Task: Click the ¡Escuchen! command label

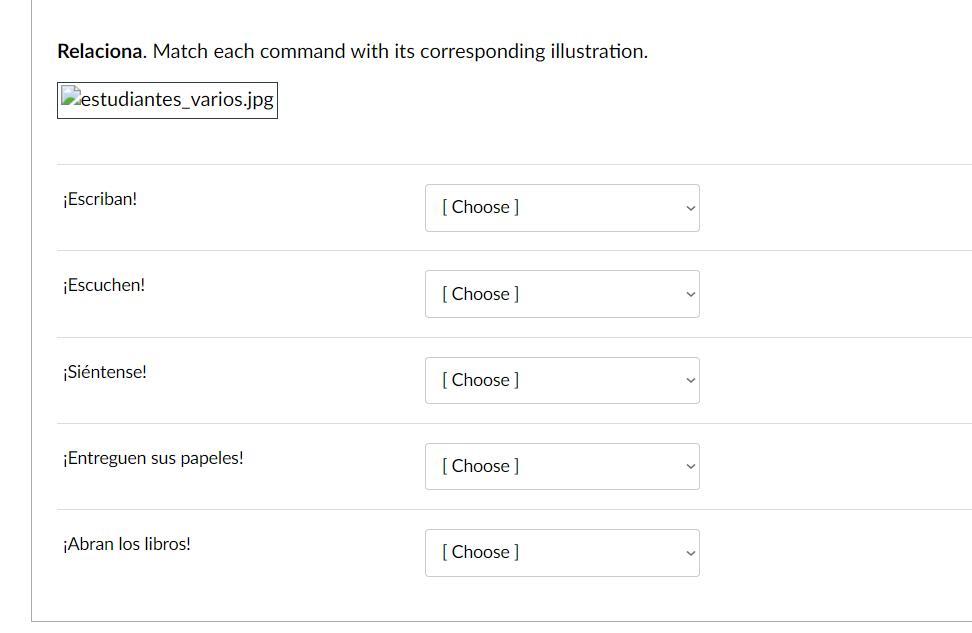Action: [104, 285]
